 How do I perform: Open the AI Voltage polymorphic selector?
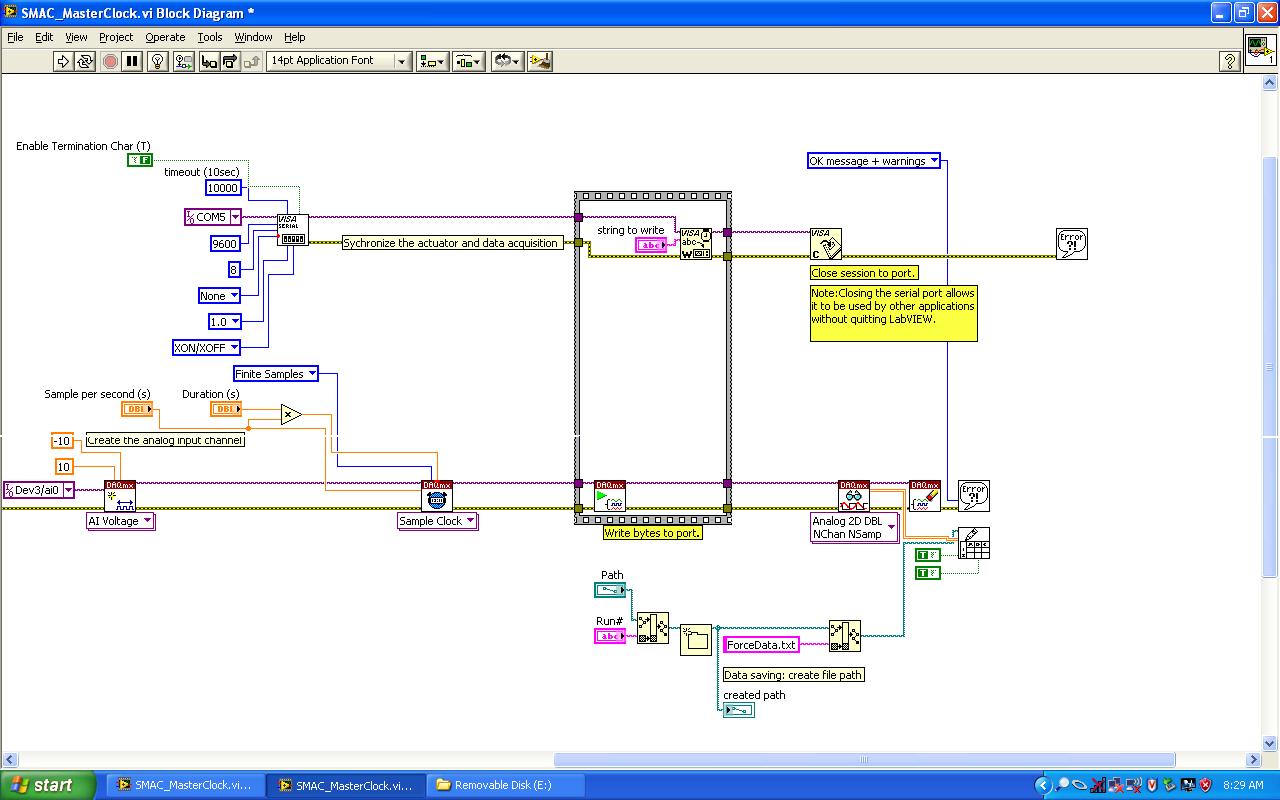[x=121, y=521]
